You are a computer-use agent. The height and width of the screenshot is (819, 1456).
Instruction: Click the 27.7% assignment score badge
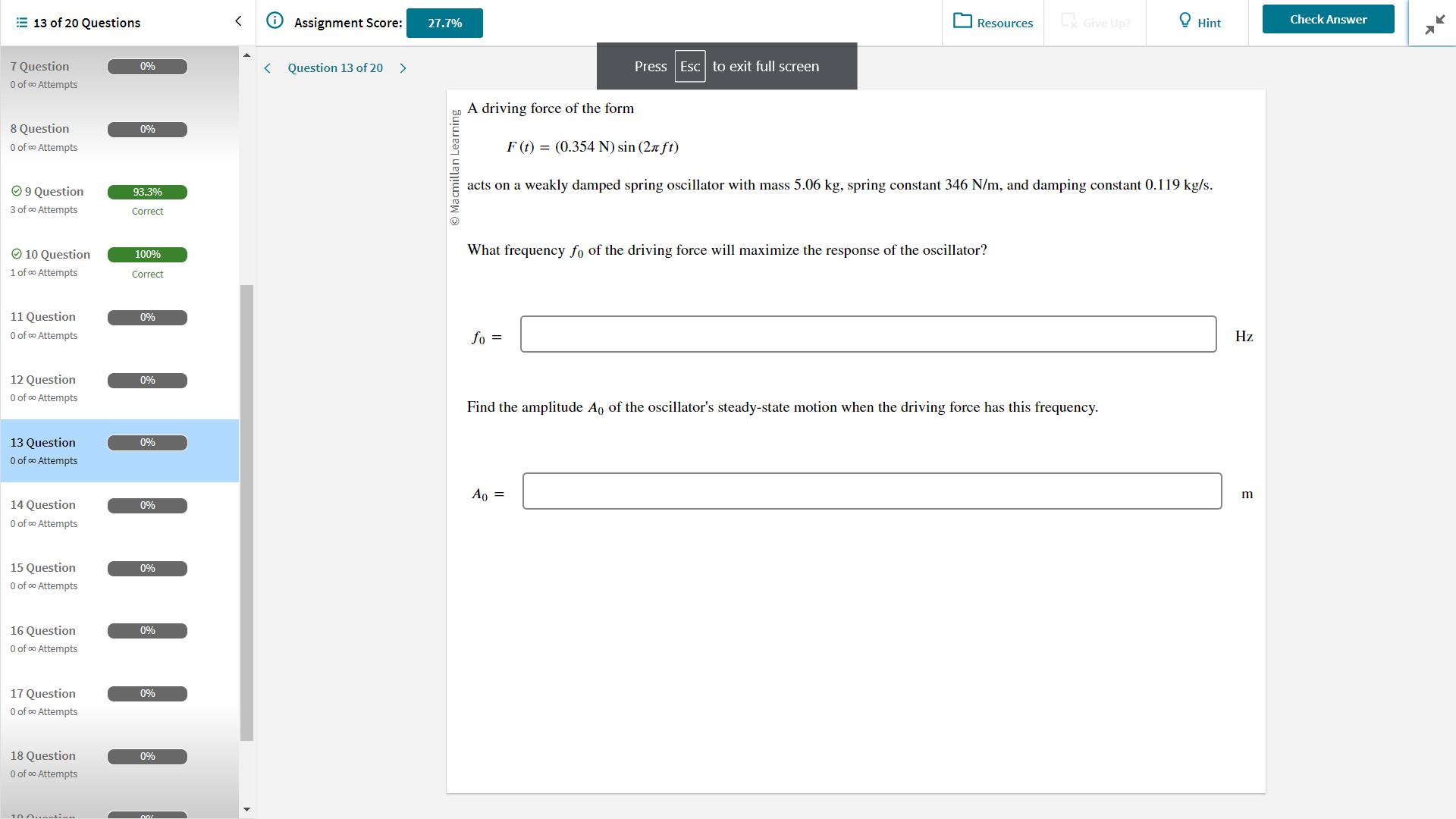point(444,24)
